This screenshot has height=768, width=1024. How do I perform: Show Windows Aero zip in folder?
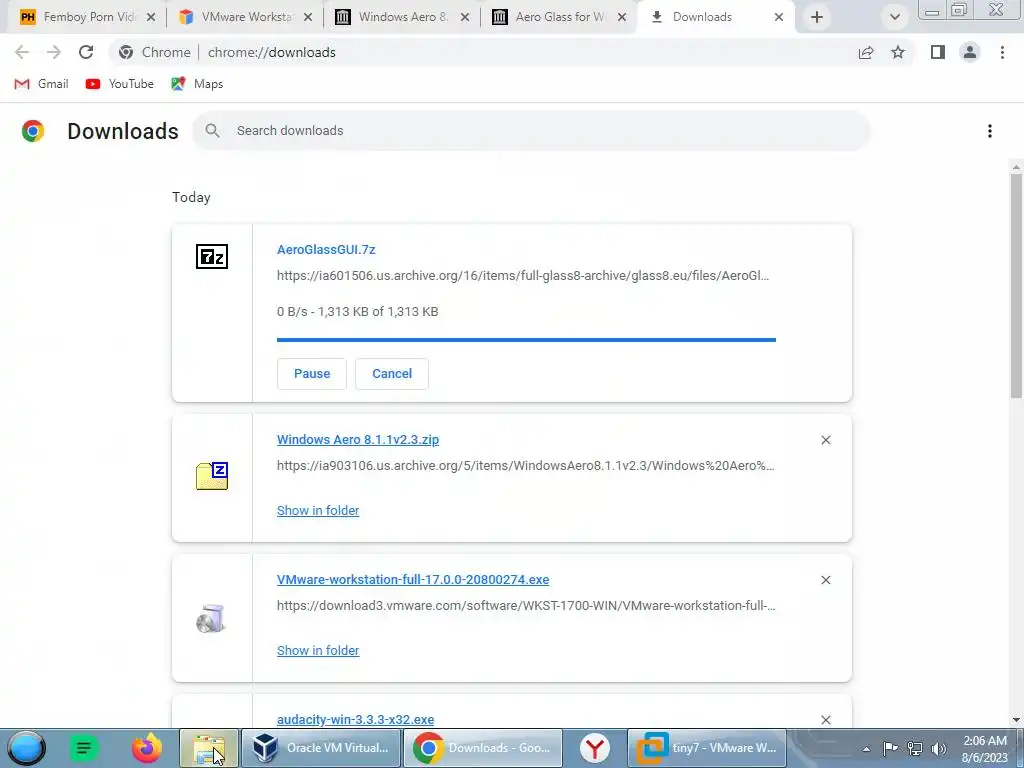pyautogui.click(x=318, y=511)
